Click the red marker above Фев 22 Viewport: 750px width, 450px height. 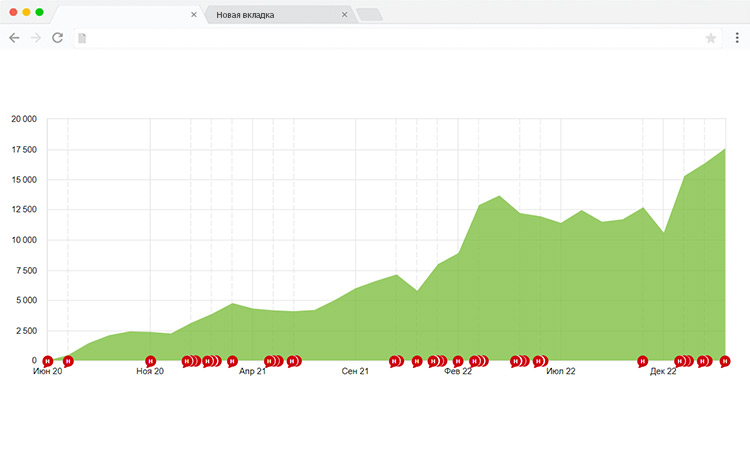[x=458, y=361]
